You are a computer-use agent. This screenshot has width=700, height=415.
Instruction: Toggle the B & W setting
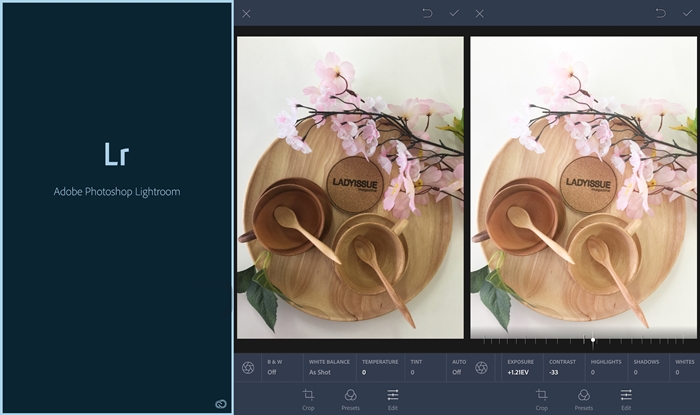point(277,367)
